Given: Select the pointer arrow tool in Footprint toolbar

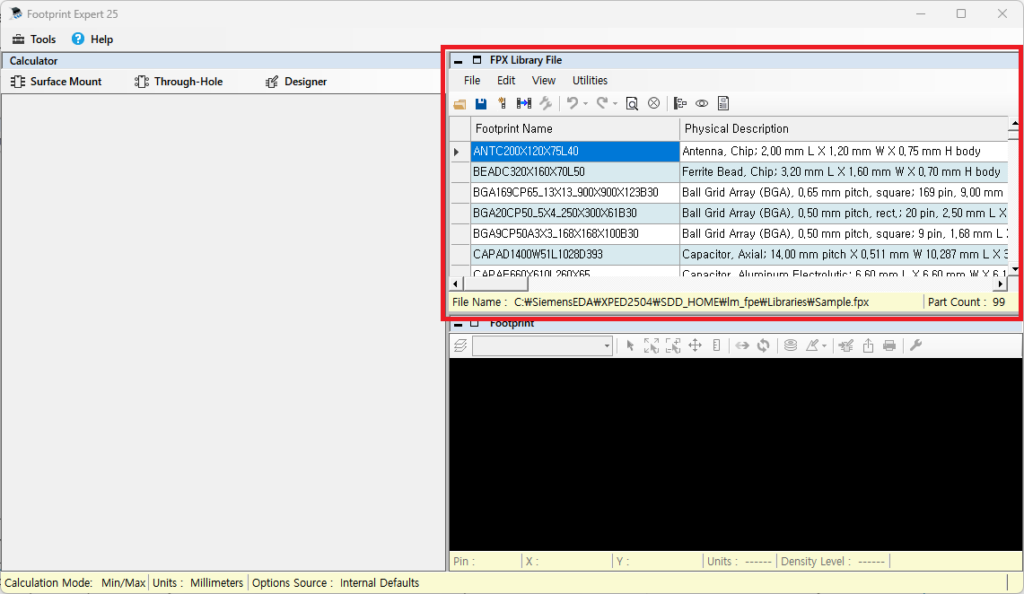Looking at the screenshot, I should (630, 346).
